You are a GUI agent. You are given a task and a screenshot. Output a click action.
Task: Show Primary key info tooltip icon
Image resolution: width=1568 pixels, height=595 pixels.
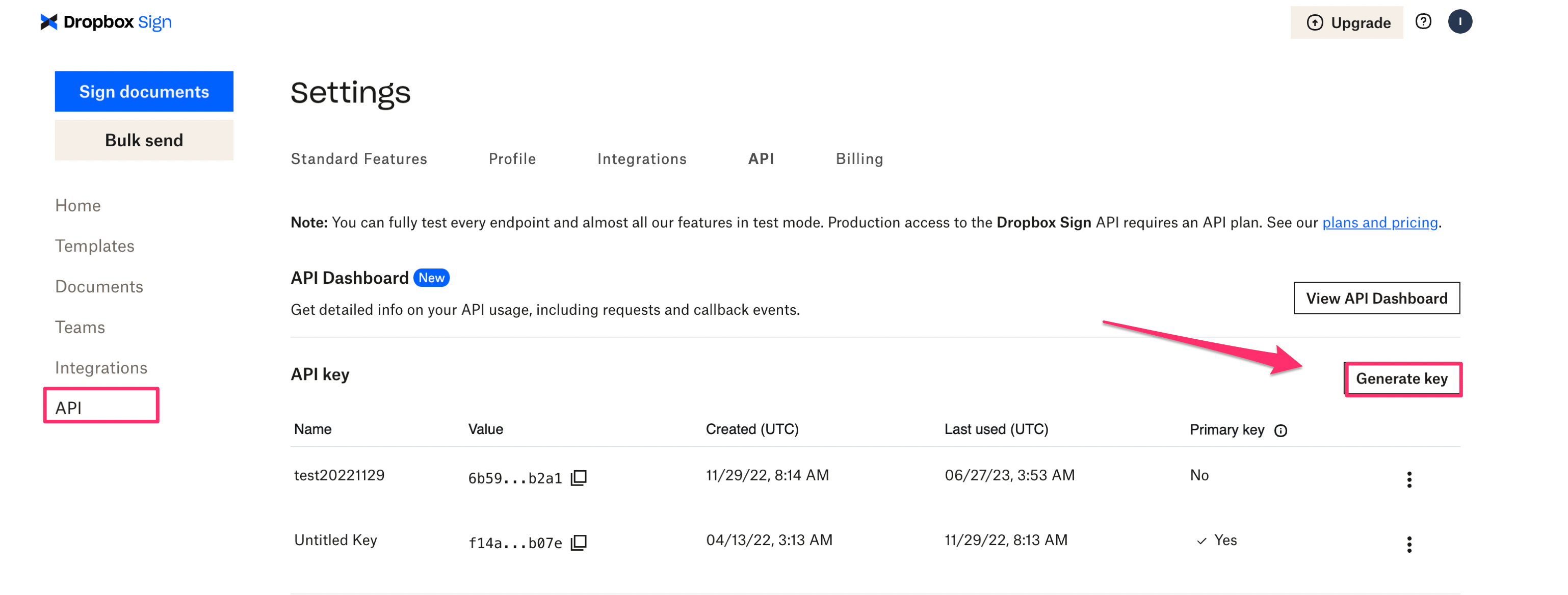point(1280,431)
